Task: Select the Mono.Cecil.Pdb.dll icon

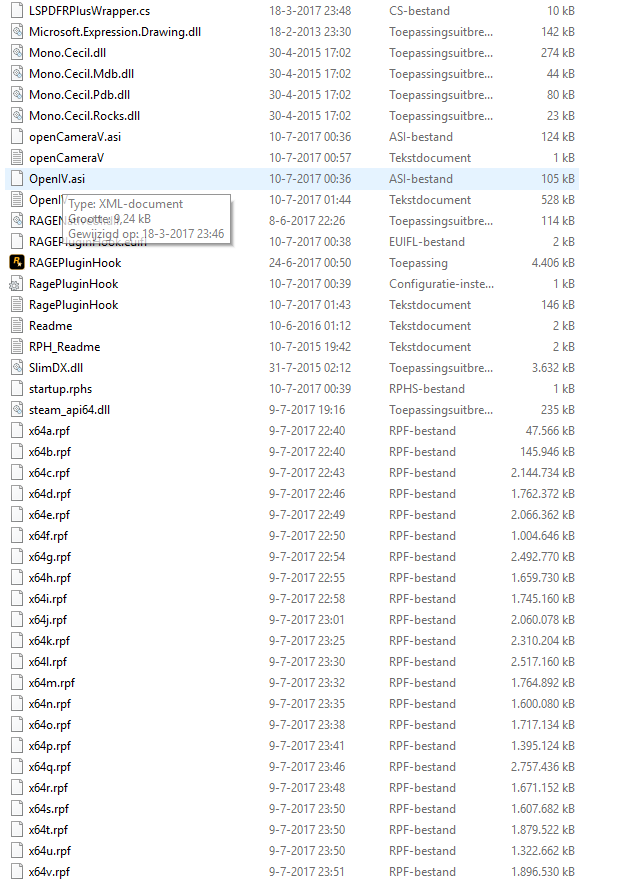Action: coord(17,95)
